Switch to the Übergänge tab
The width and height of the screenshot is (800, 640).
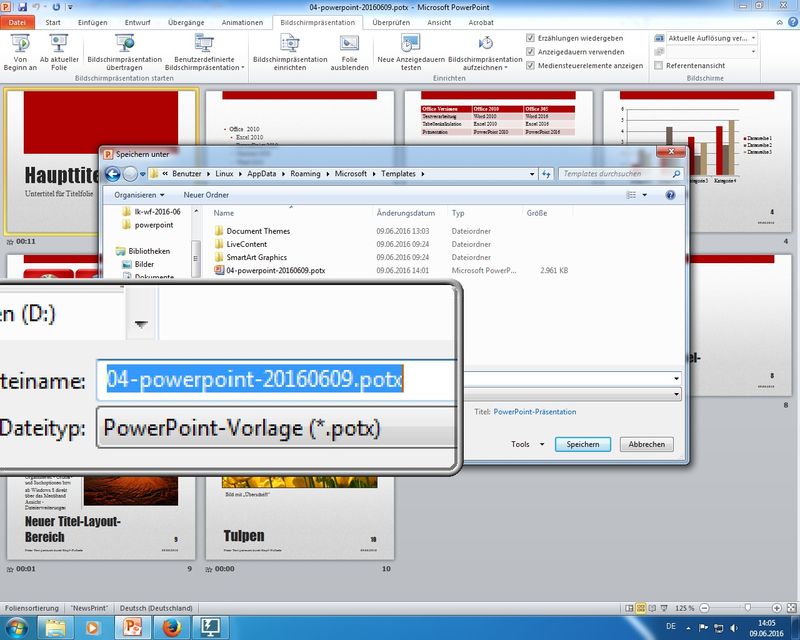click(186, 22)
